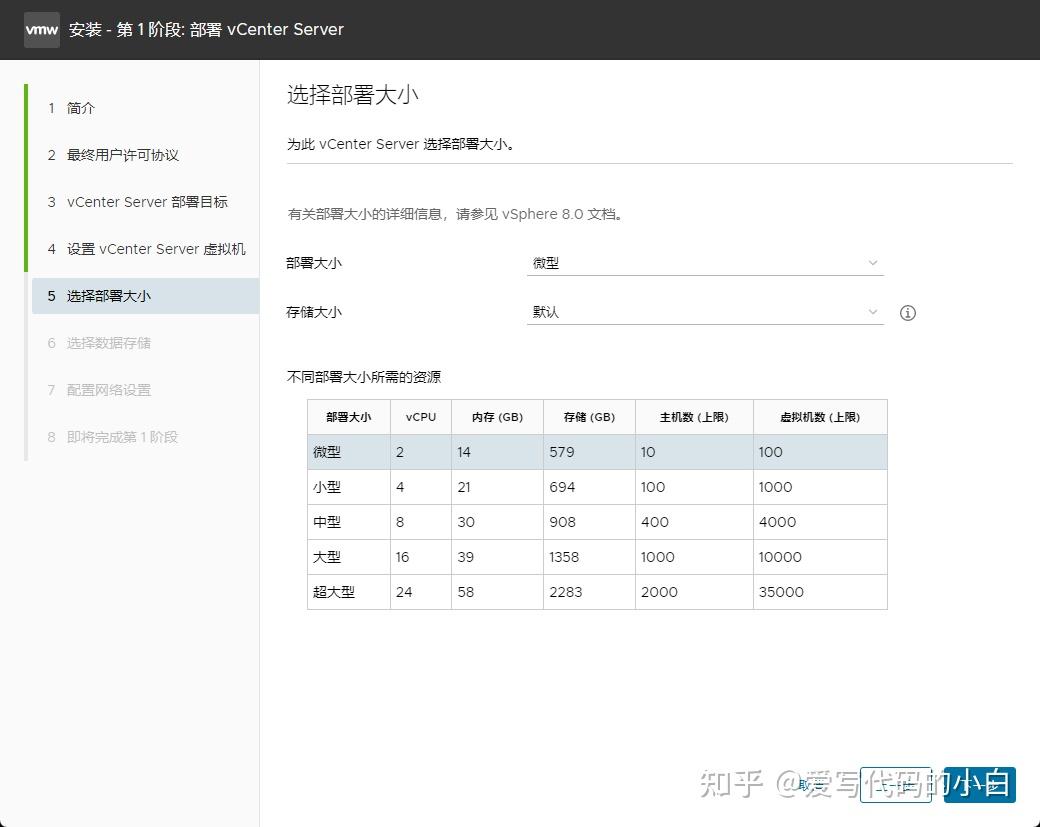Click storage value 908 in 中型 row

tap(562, 523)
